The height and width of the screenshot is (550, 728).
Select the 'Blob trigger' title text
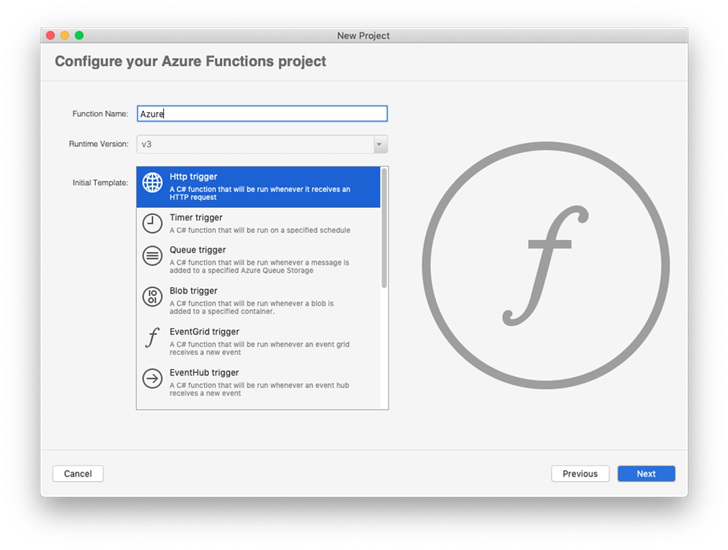[193, 291]
